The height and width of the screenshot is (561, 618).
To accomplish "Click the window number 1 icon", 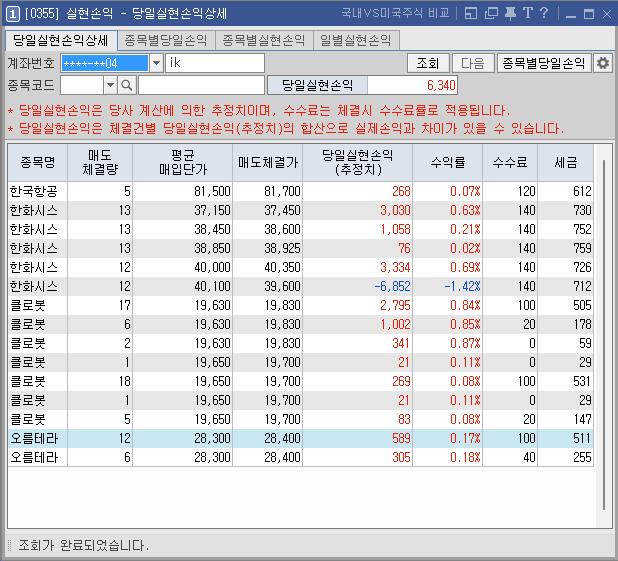I will tap(12, 14).
